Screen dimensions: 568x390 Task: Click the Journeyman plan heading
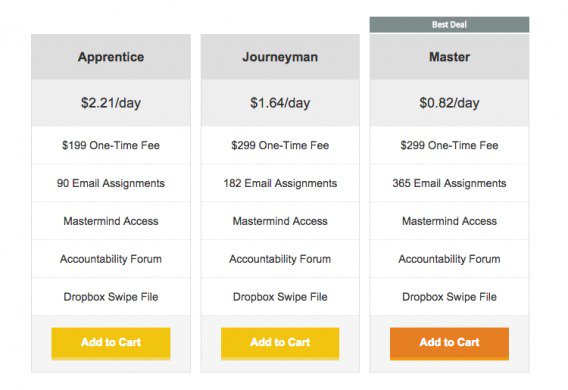[280, 57]
